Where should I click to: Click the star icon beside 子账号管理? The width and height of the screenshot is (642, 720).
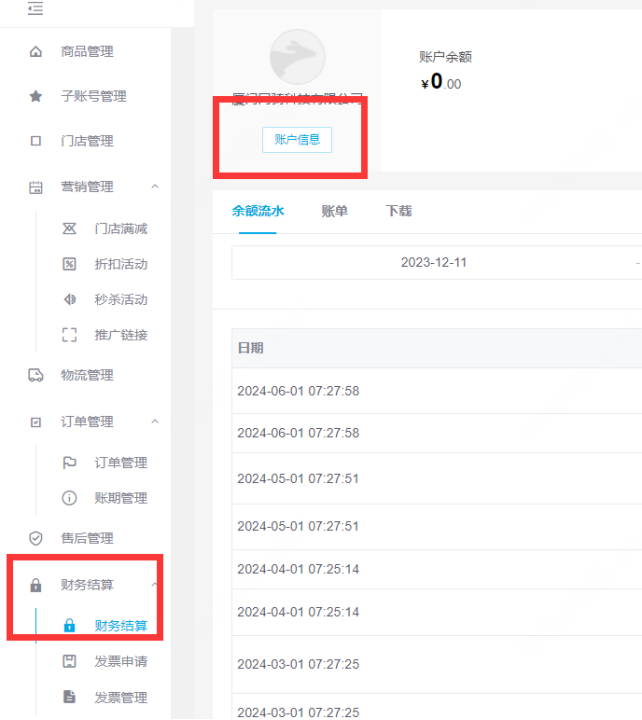pos(36,97)
